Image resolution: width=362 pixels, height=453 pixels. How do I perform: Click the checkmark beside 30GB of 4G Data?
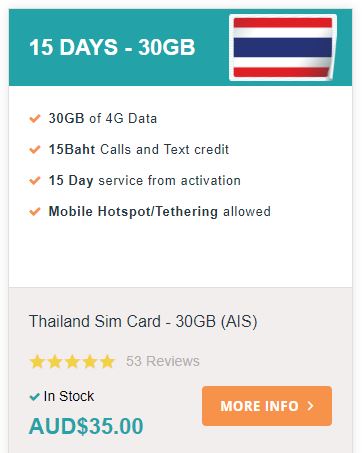35,118
